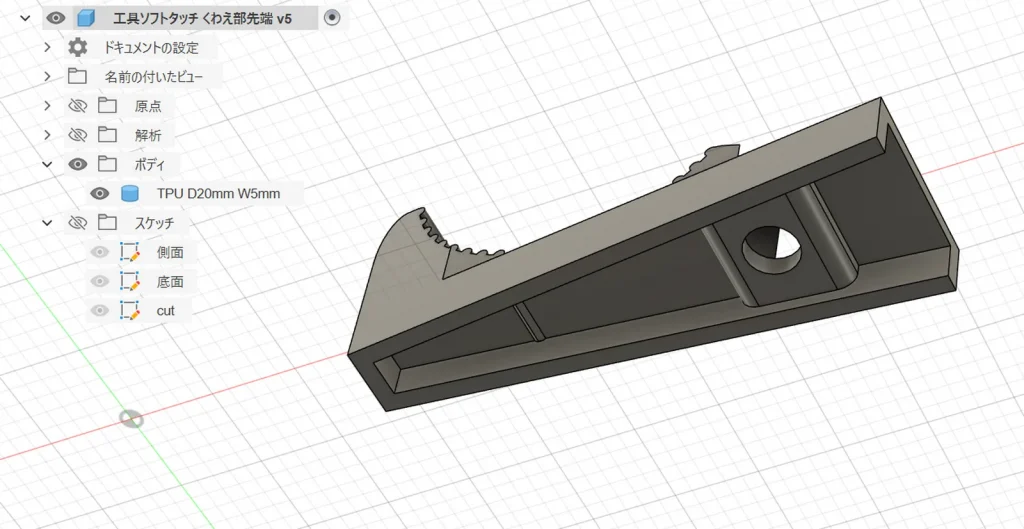The width and height of the screenshot is (1024, 529).
Task: Click the cut sketch icon
Action: (x=129, y=311)
